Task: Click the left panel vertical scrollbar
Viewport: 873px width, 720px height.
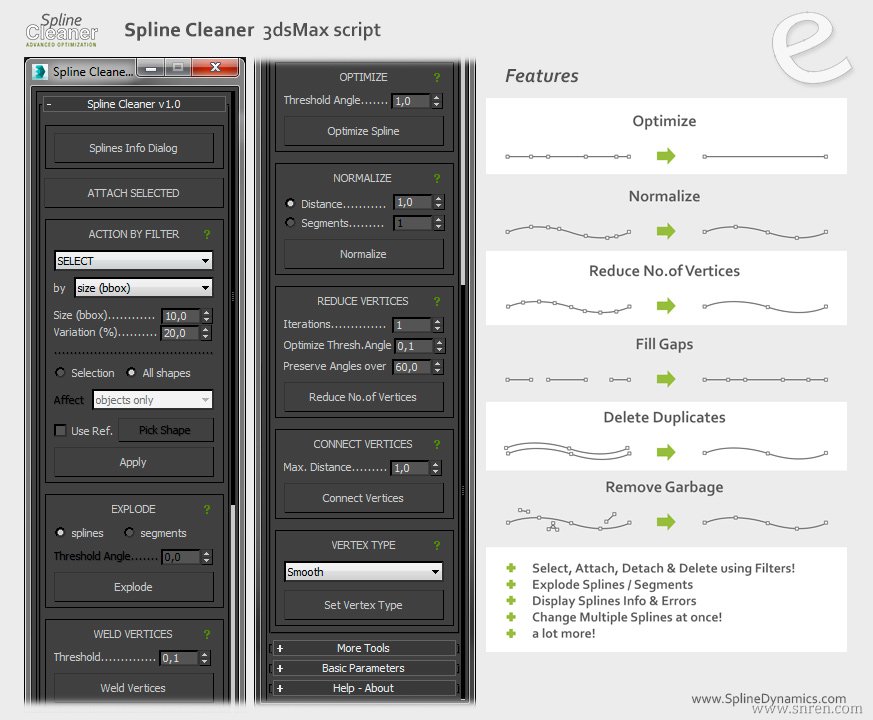Action: [233, 298]
